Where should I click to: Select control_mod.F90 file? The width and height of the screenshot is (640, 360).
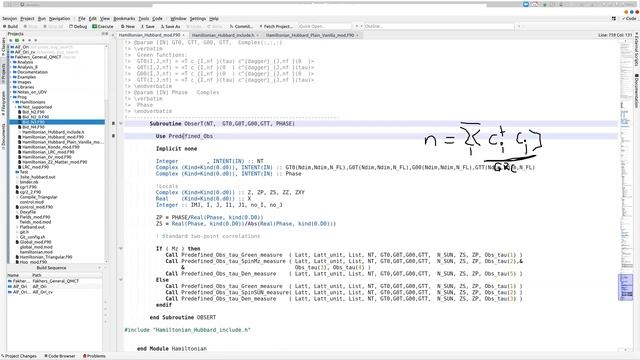[36, 207]
